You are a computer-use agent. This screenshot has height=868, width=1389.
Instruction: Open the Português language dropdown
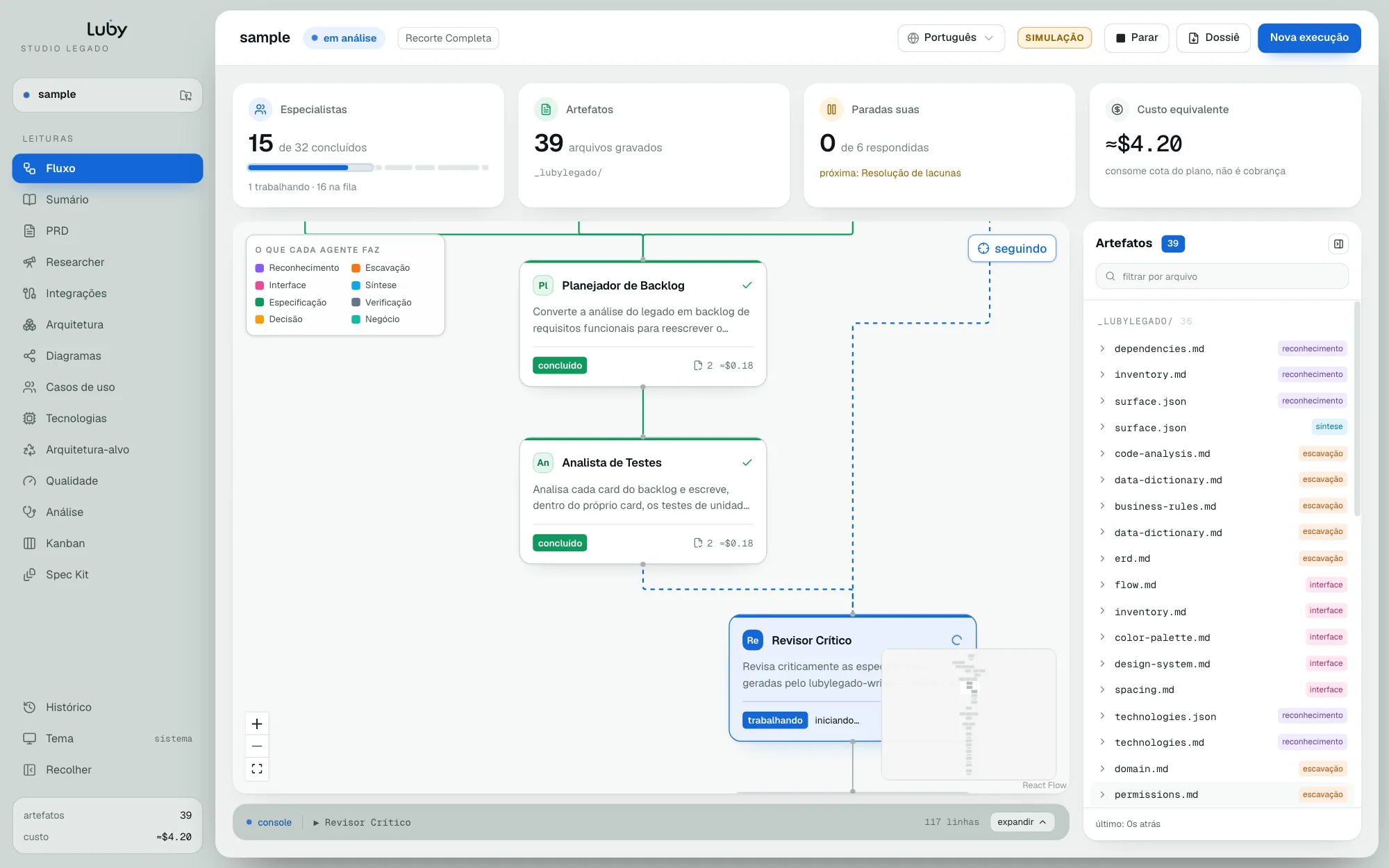[951, 37]
